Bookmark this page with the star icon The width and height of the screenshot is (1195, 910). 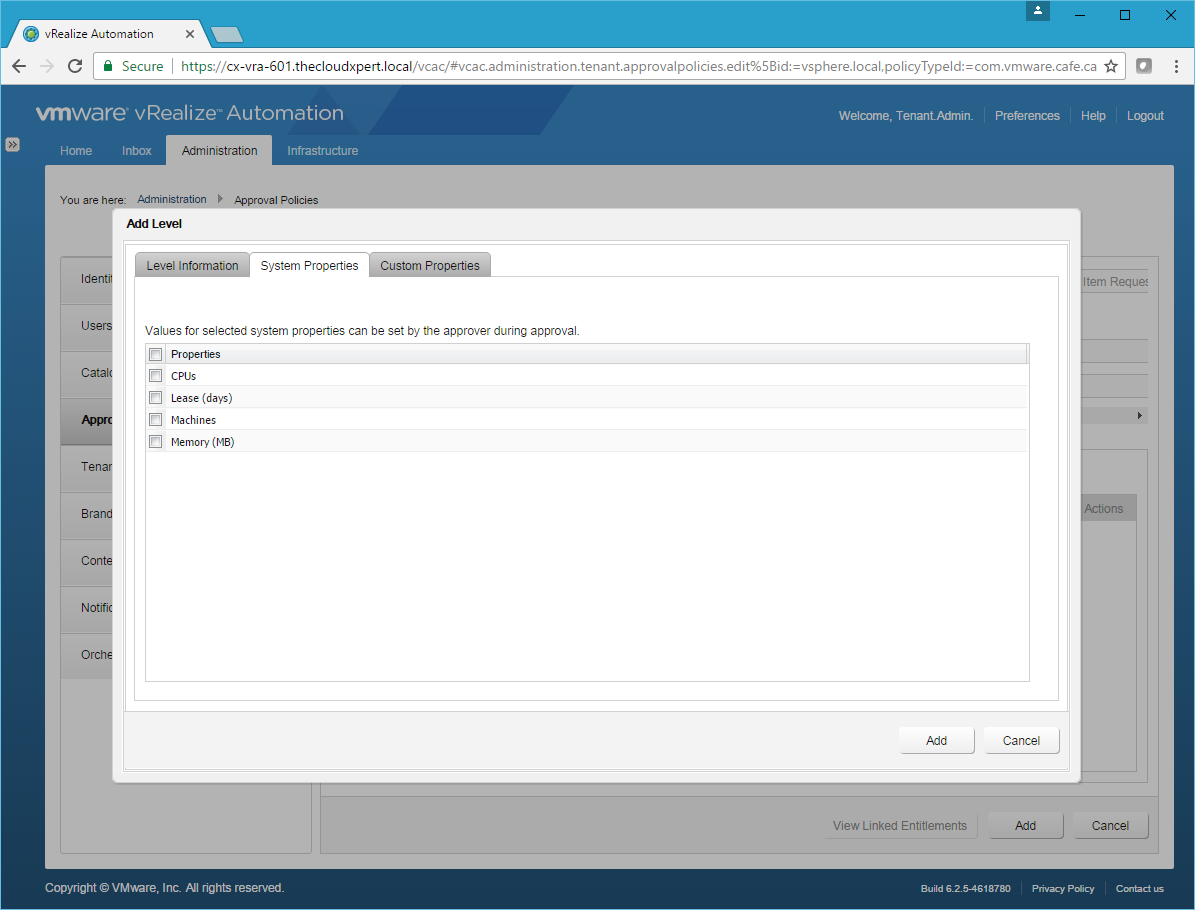1111,66
